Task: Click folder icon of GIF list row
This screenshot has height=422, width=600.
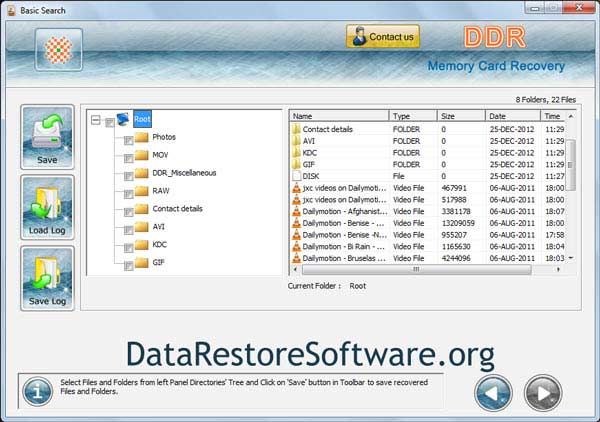Action: [x=296, y=164]
